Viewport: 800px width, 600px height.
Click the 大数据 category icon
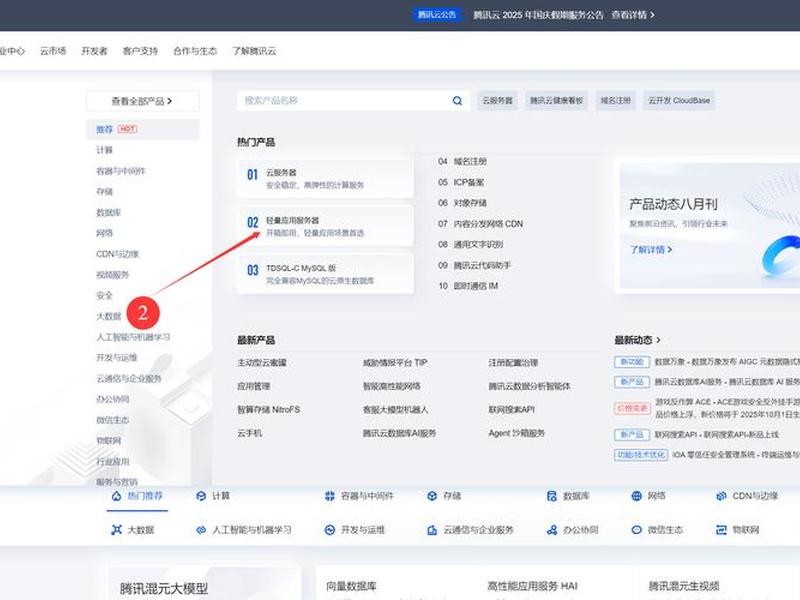116,530
